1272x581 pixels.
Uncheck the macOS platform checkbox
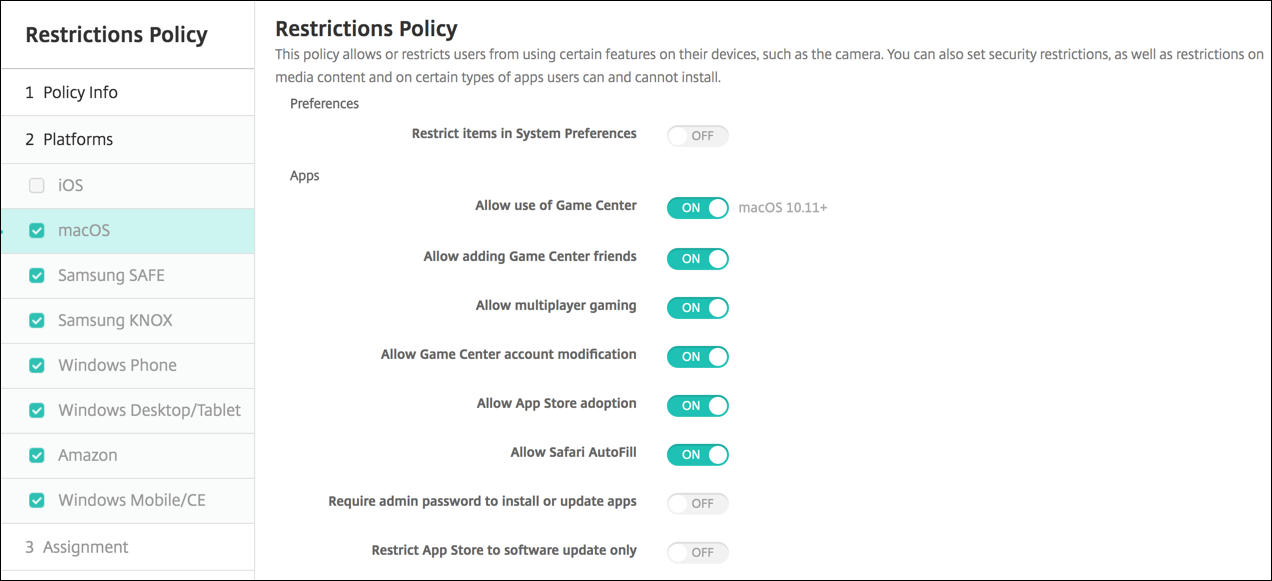point(37,231)
